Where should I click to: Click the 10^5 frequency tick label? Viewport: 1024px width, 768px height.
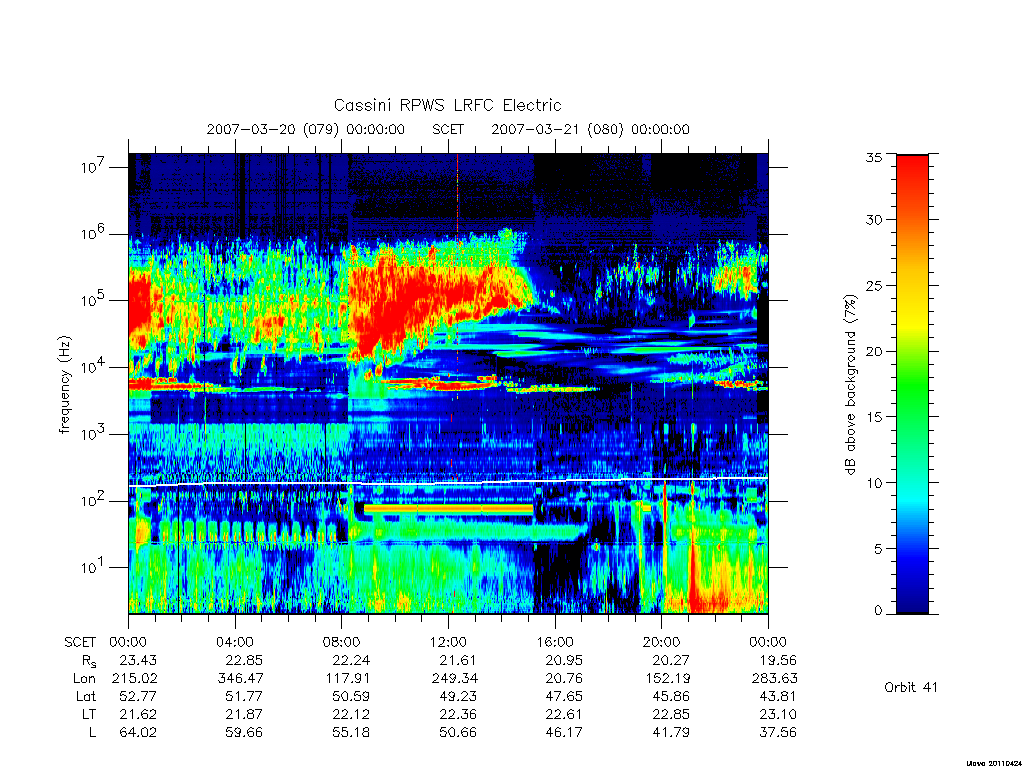(93, 300)
